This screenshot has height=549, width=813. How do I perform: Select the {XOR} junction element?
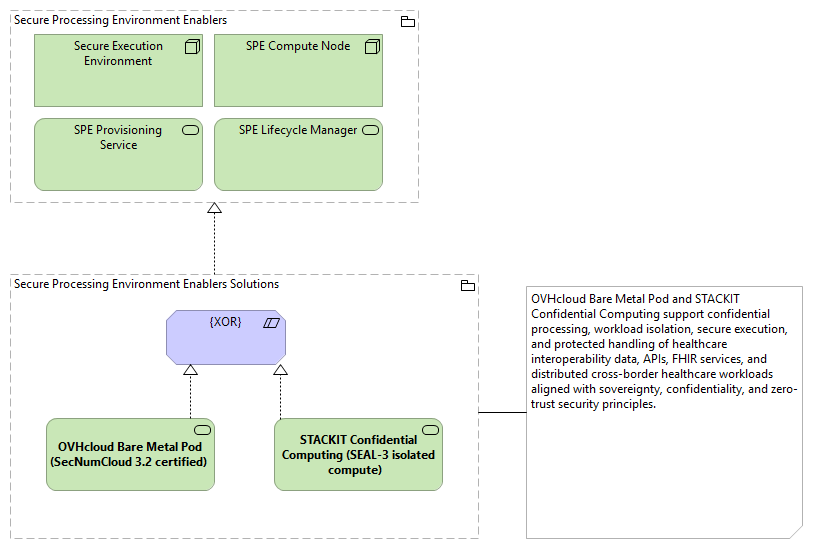226,337
